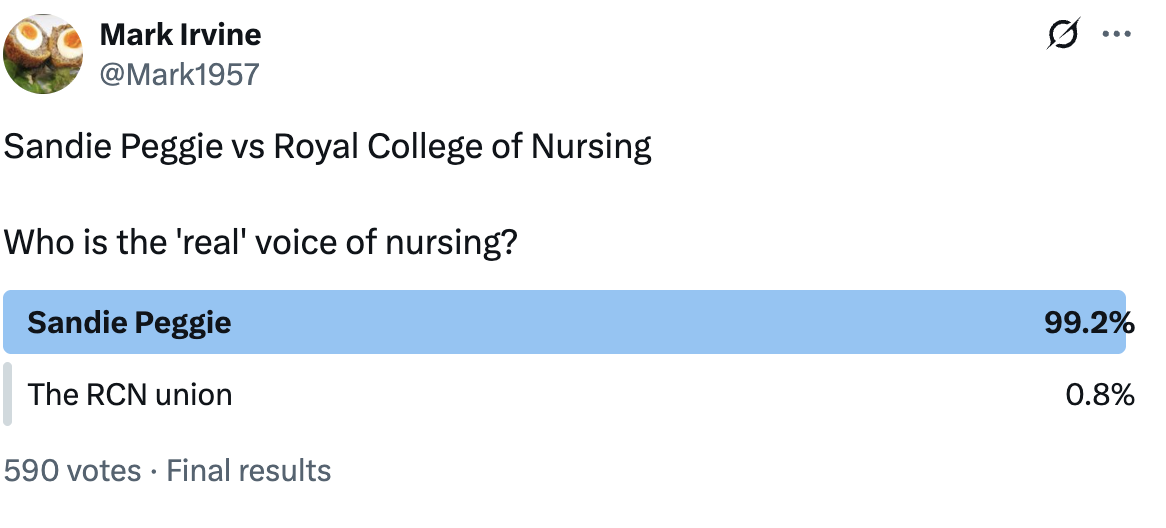1166x528 pixels.
Task: Select 'The RCN union' poll option
Action: coord(130,395)
